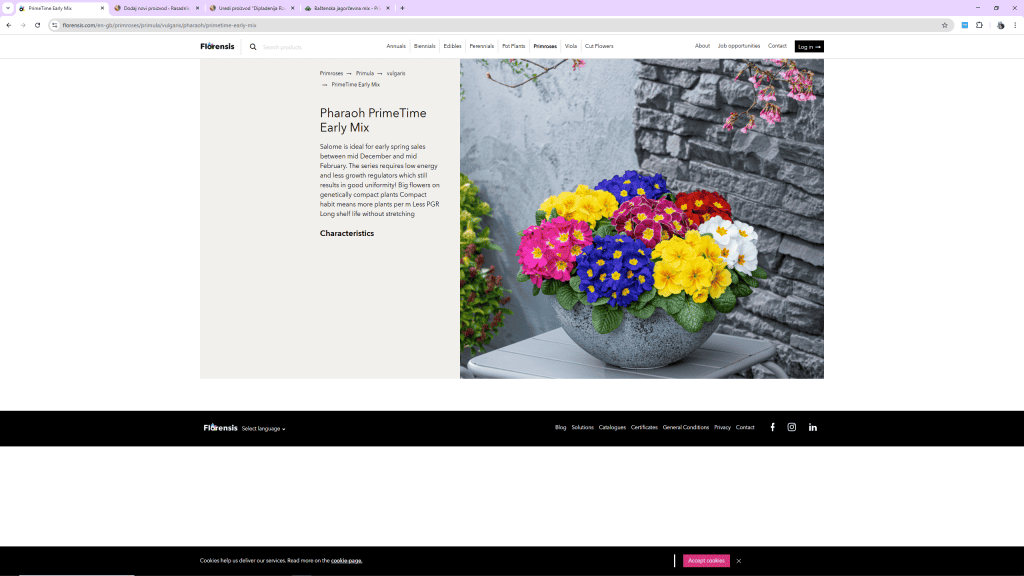Click Accept cookies button

(706, 560)
